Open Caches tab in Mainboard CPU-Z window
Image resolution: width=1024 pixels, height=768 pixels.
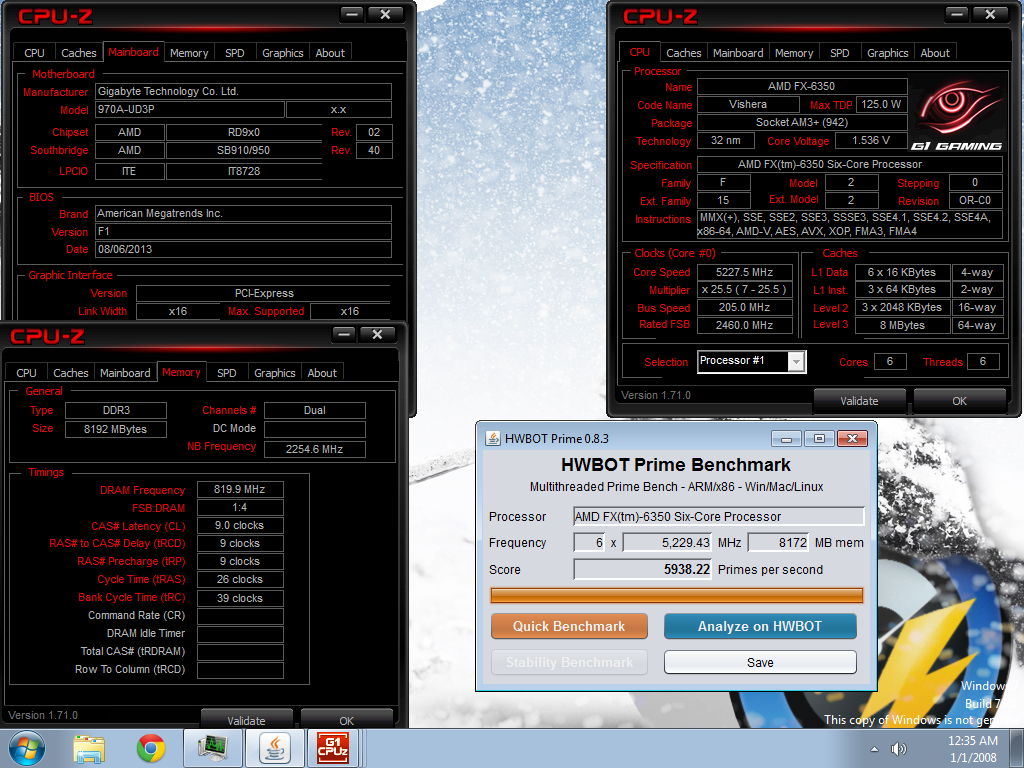78,53
